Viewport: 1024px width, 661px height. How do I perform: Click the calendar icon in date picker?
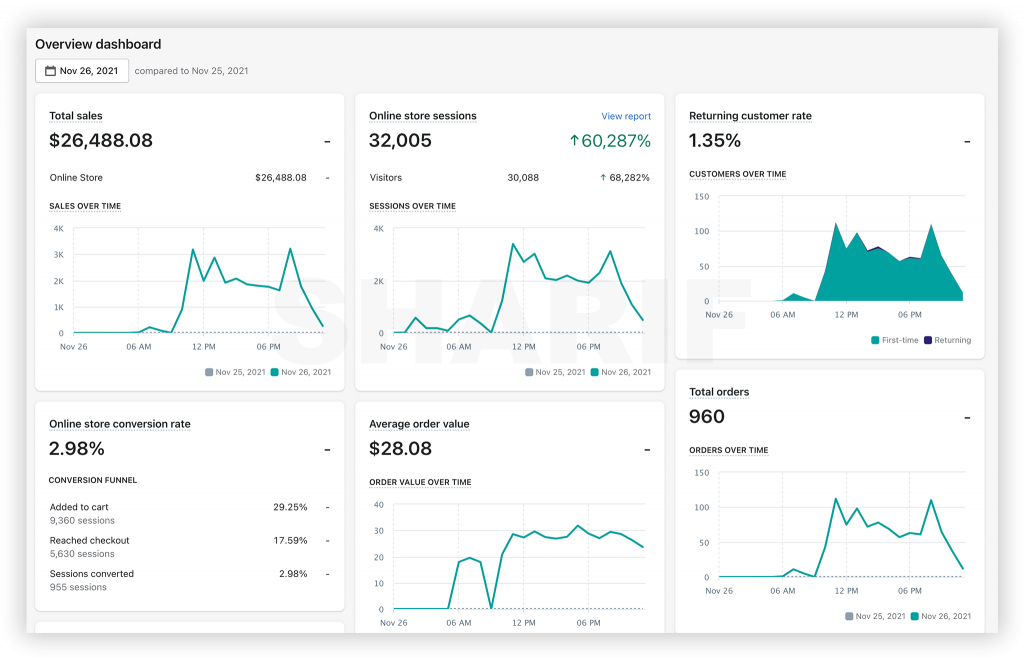[50, 71]
